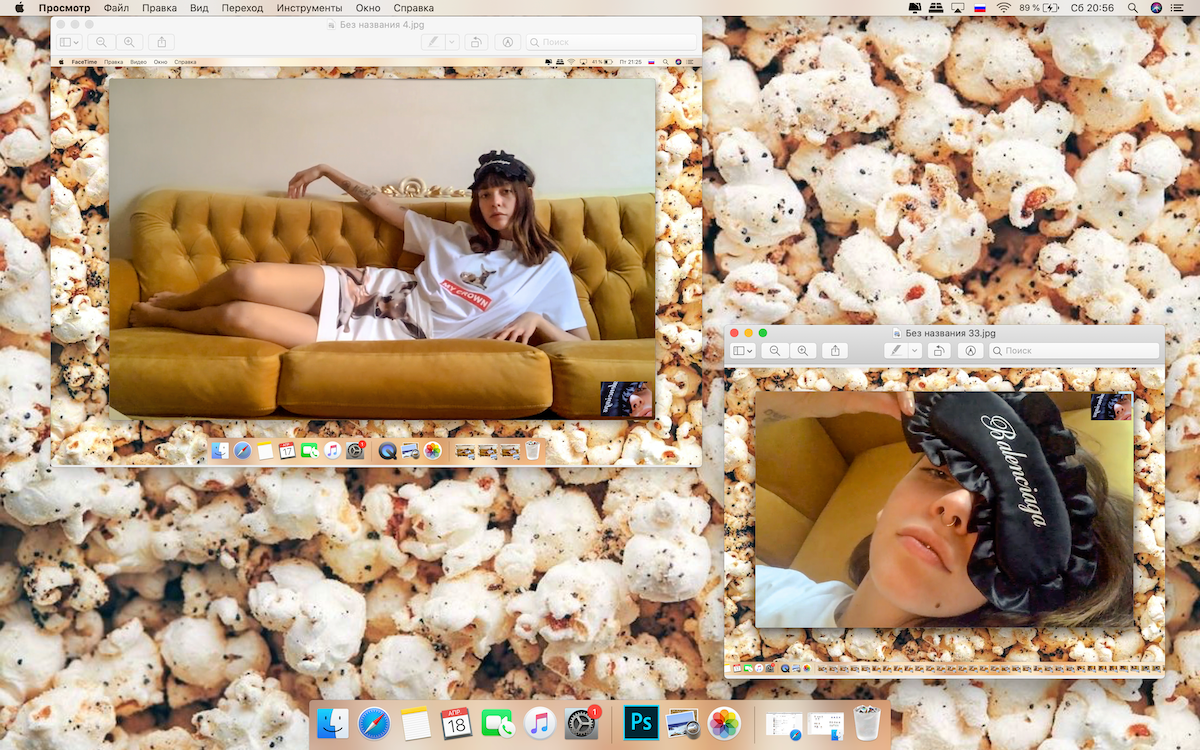Open the Вид menu in the menu bar
Screen dimensions: 1200x750
pyautogui.click(x=199, y=8)
